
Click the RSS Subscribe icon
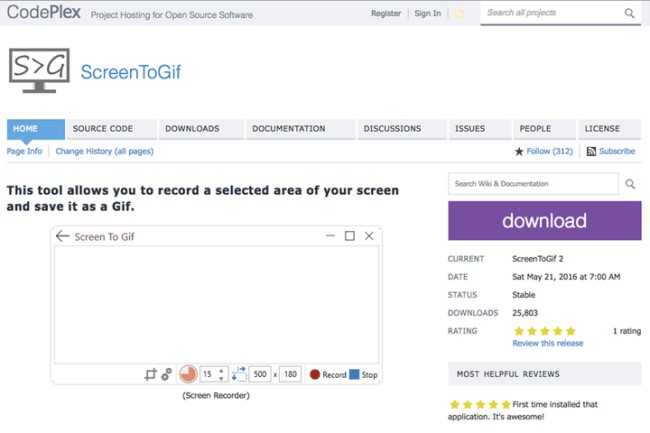point(591,152)
